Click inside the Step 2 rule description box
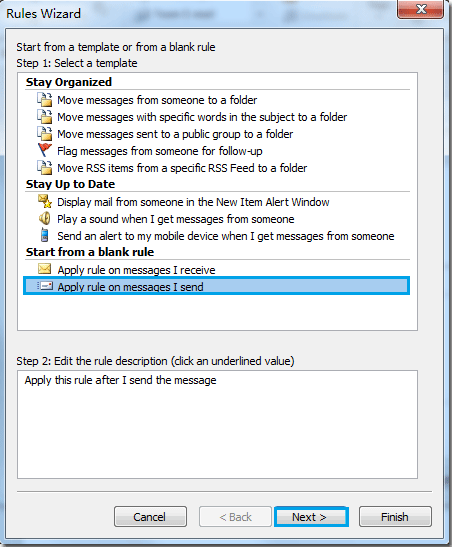 point(217,425)
